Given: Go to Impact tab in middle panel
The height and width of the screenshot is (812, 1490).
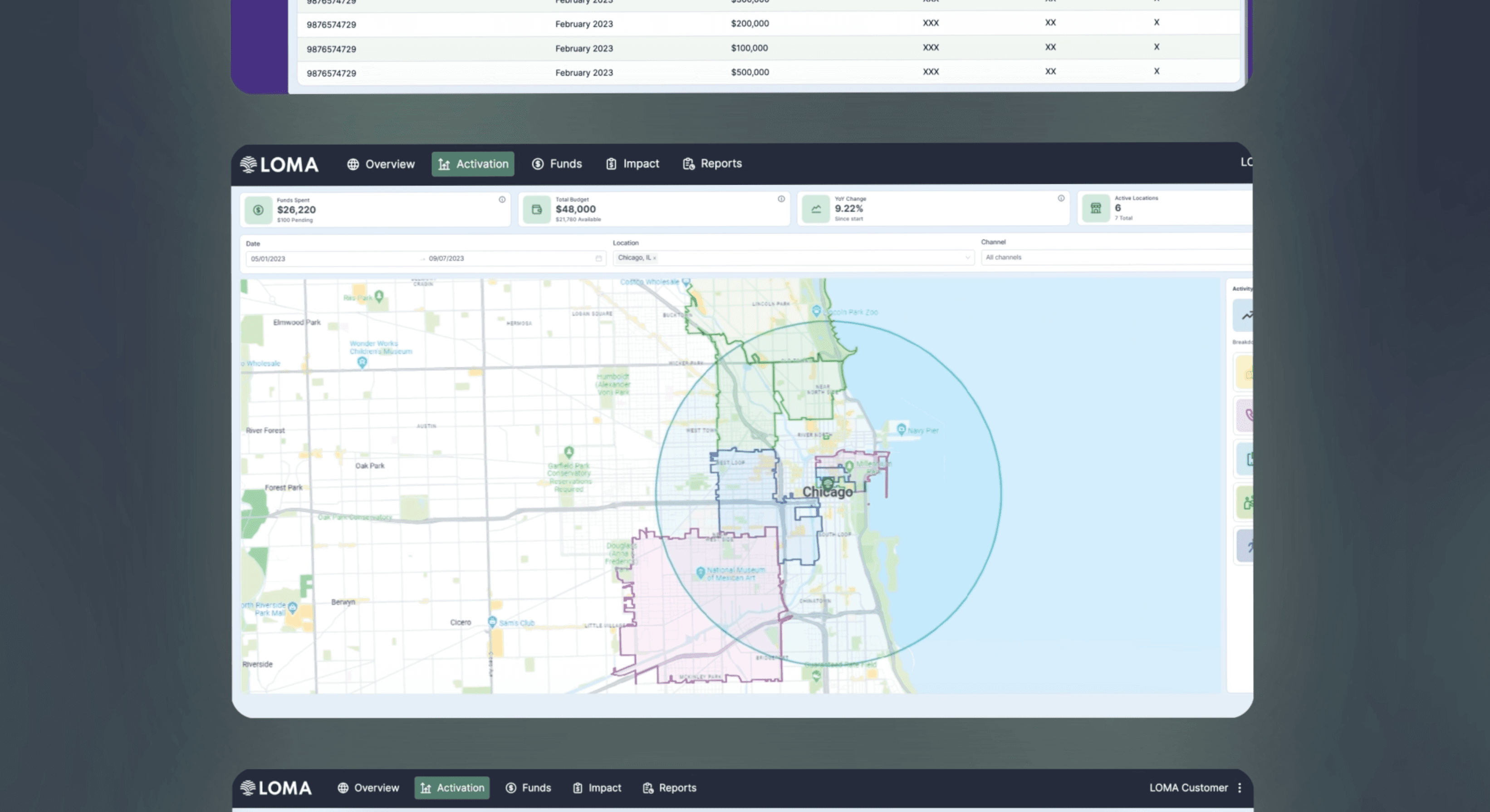Looking at the screenshot, I should pyautogui.click(x=632, y=164).
